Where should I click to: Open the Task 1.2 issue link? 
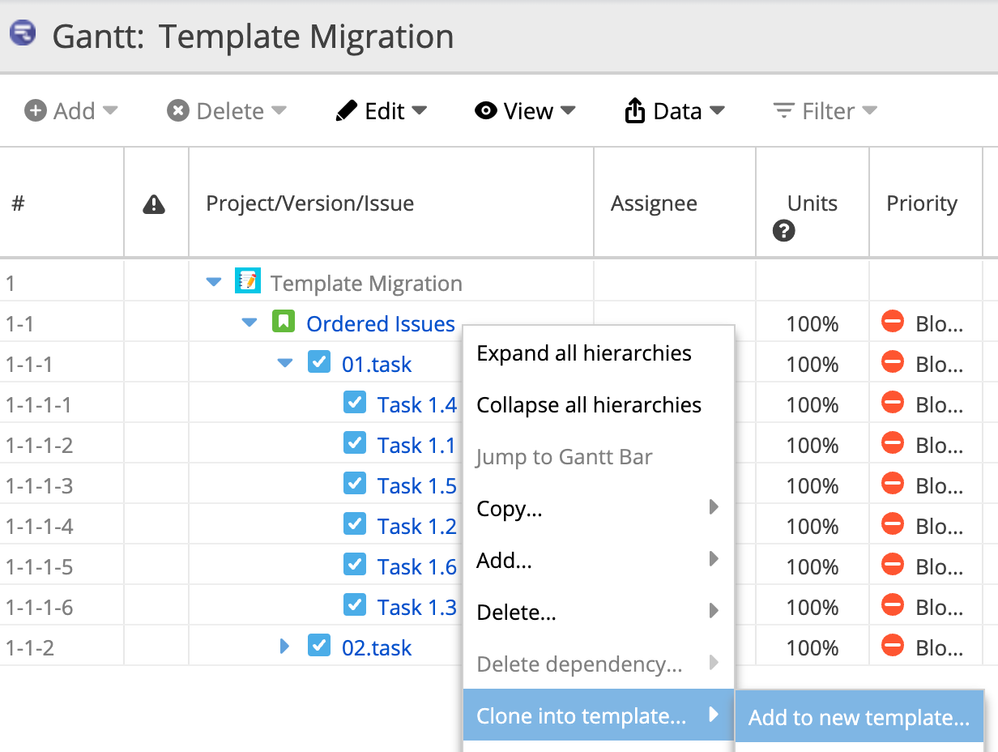coord(417,526)
